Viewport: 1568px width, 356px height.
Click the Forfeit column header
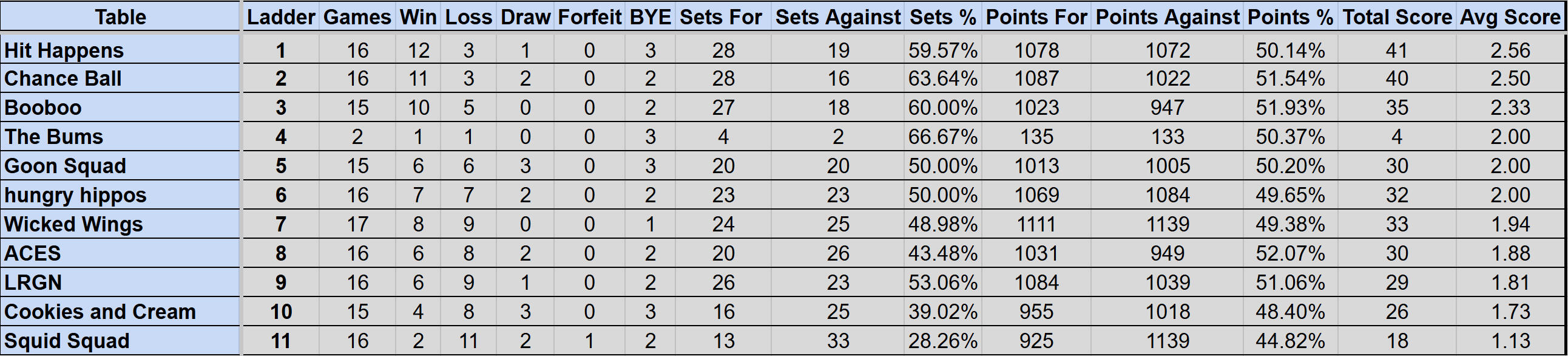coord(589,17)
